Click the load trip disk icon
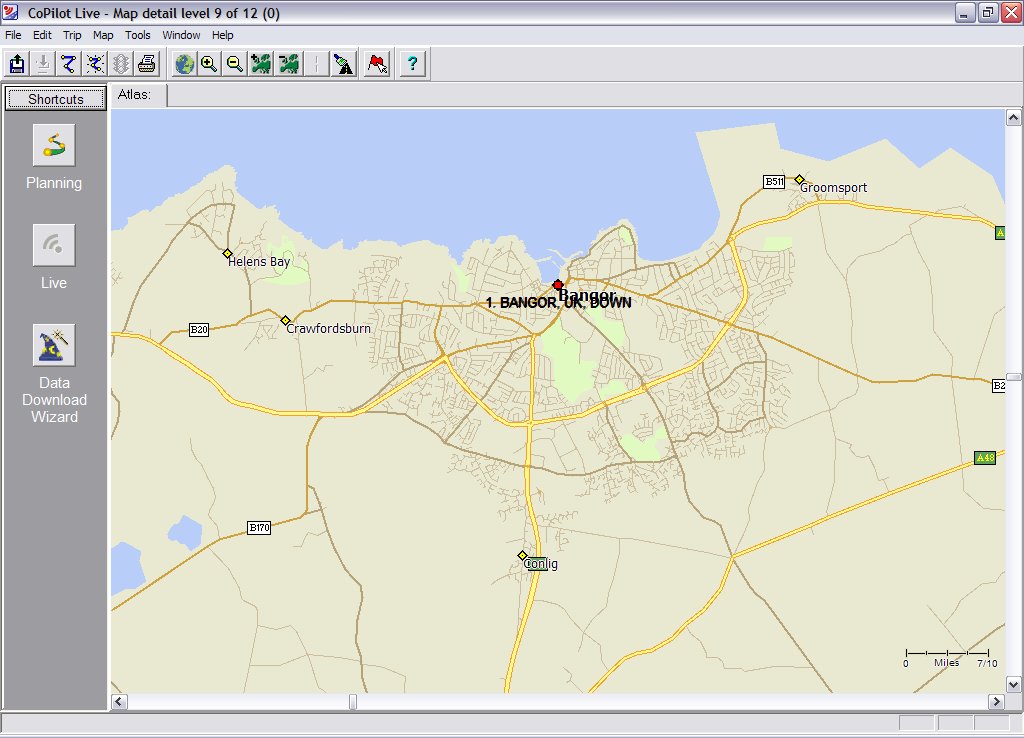1024x738 pixels. click(x=17, y=63)
